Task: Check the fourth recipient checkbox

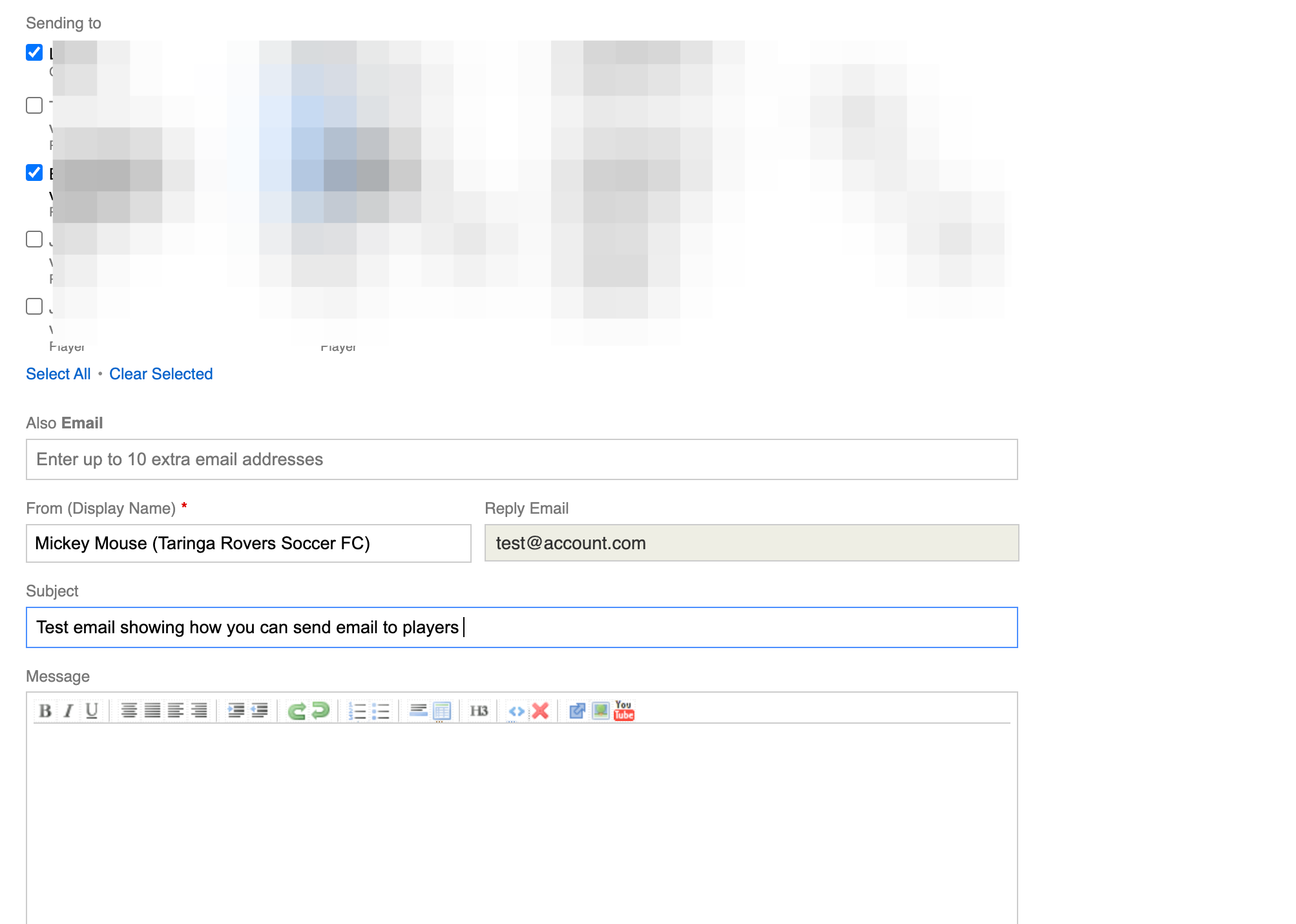Action: (34, 239)
